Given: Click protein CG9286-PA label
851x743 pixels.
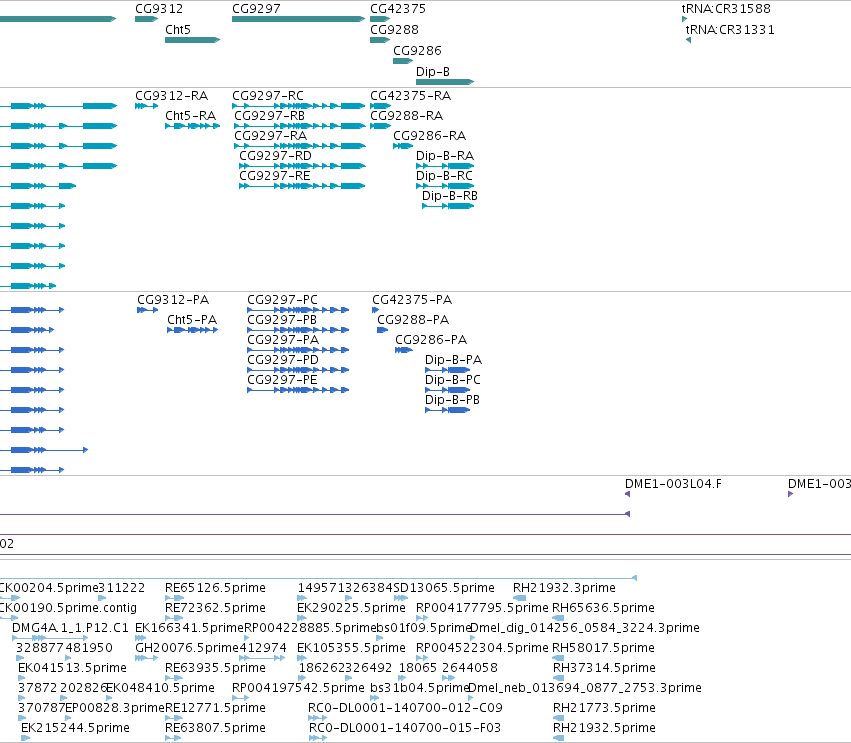Looking at the screenshot, I should point(431,340).
